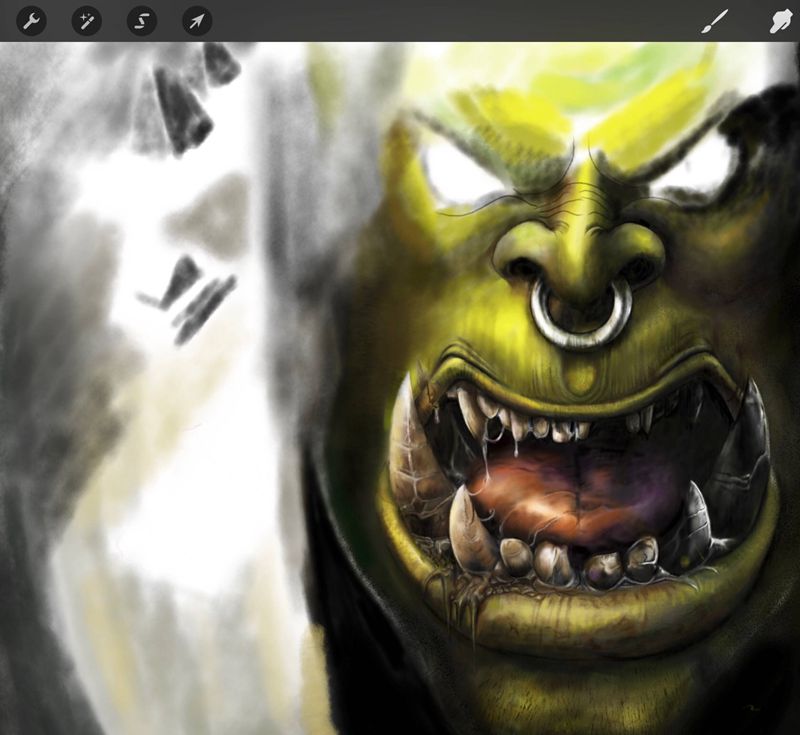
Task: Click empty middle of top toolbar
Action: pos(450,20)
